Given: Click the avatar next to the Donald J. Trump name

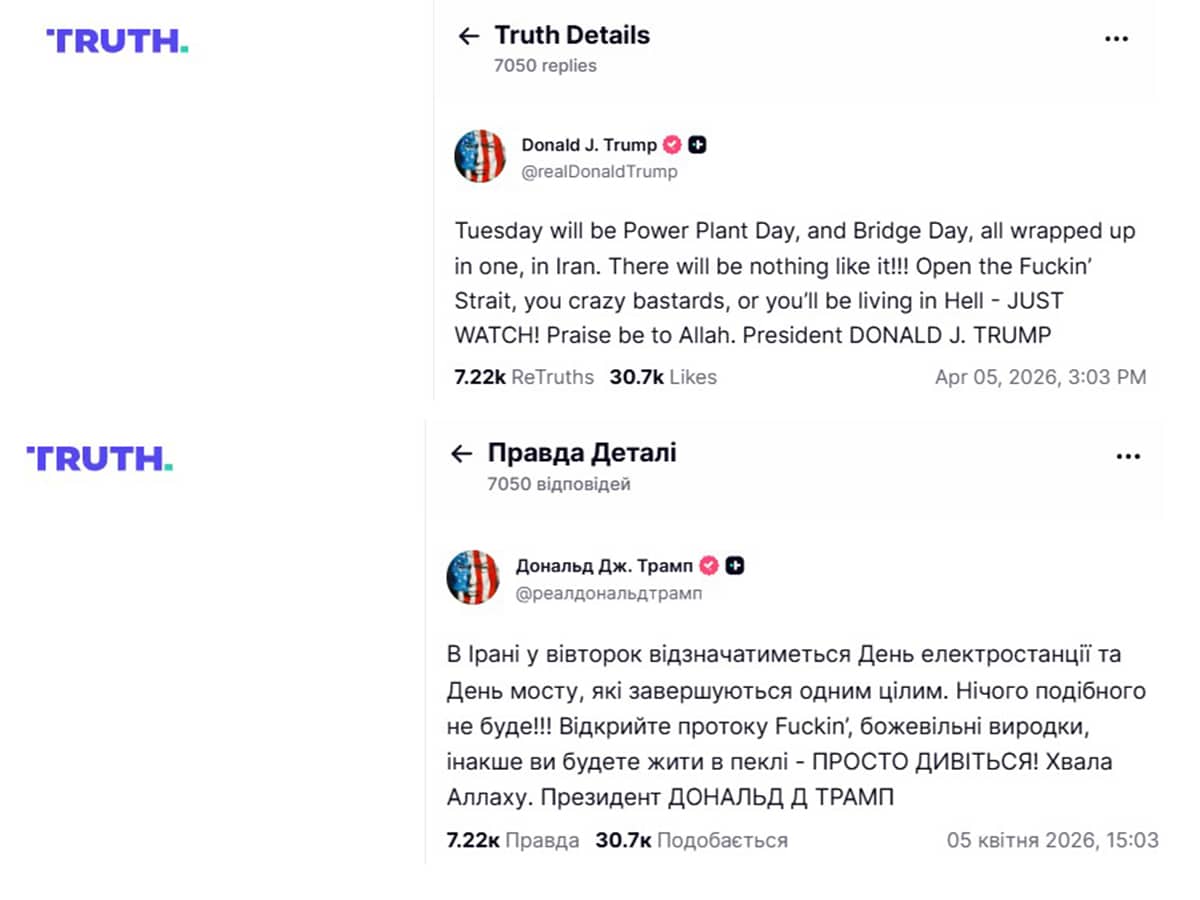Looking at the screenshot, I should tap(480, 156).
